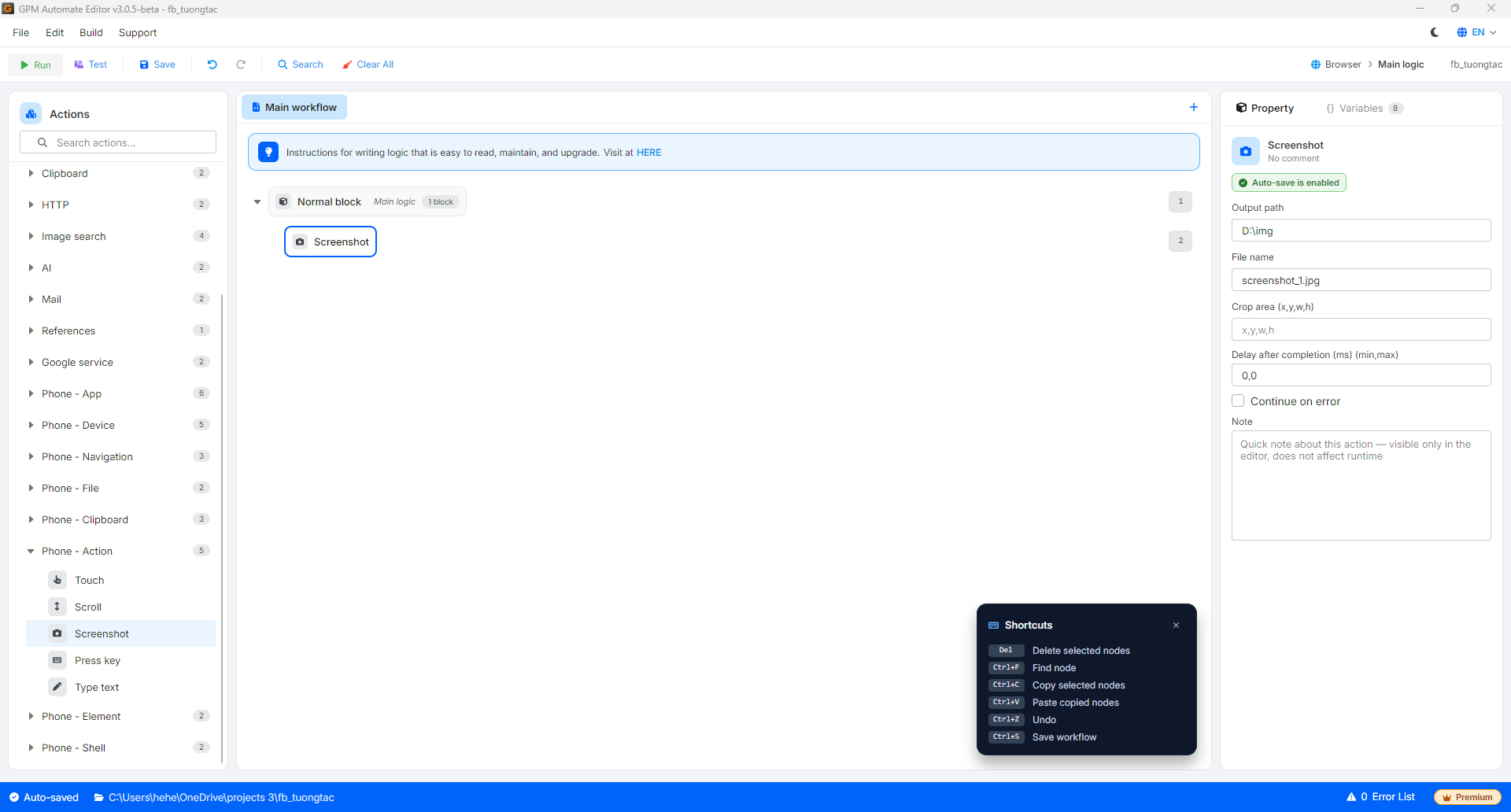The image size is (1511, 812).
Task: Select the Scroll action icon
Action: click(x=57, y=607)
